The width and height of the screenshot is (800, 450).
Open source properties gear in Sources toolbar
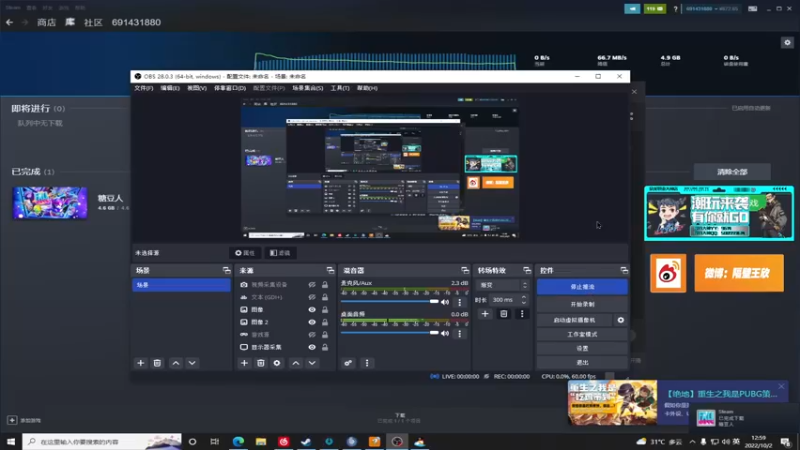[277, 363]
